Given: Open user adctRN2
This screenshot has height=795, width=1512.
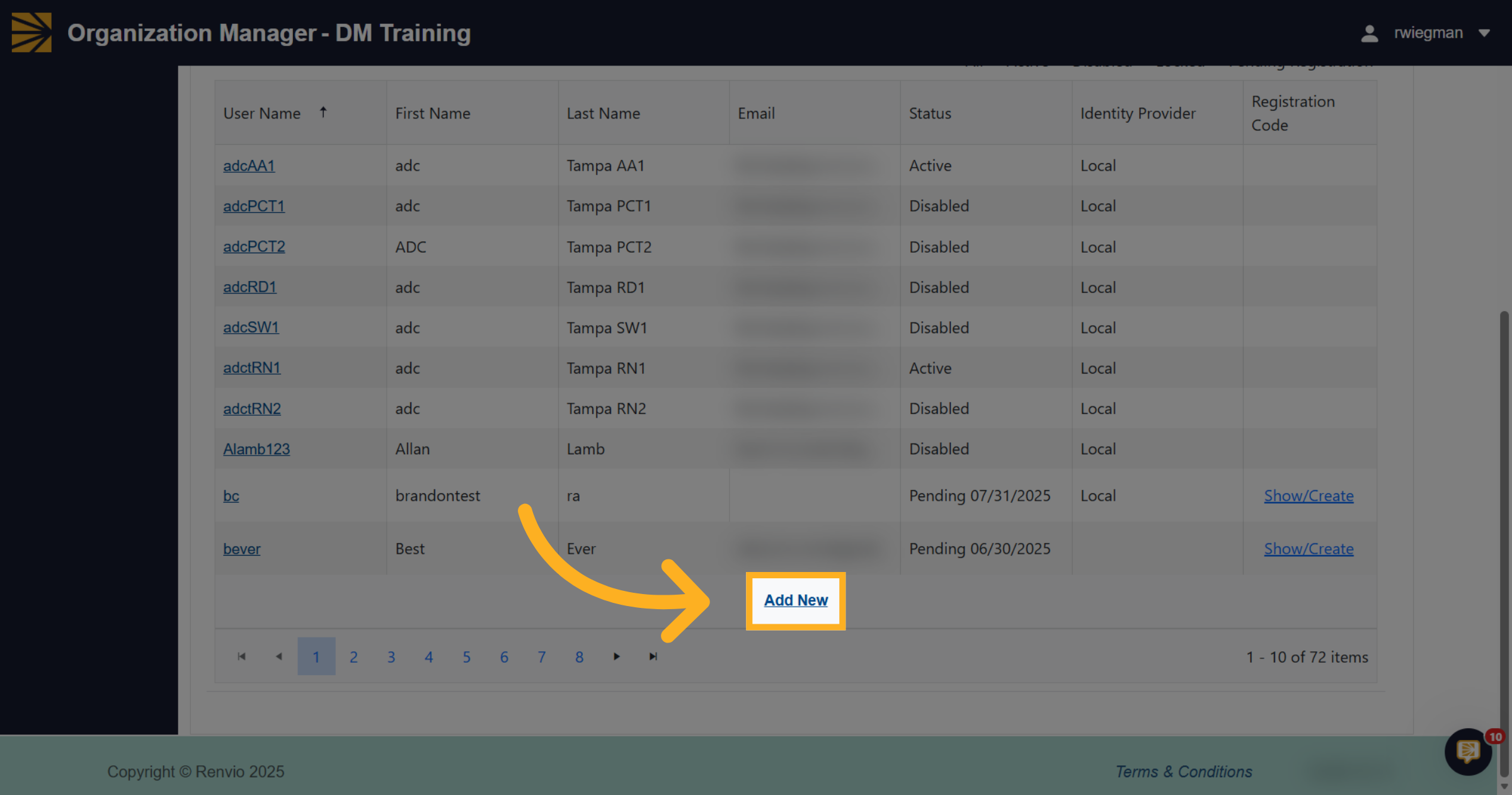Looking at the screenshot, I should [x=252, y=408].
